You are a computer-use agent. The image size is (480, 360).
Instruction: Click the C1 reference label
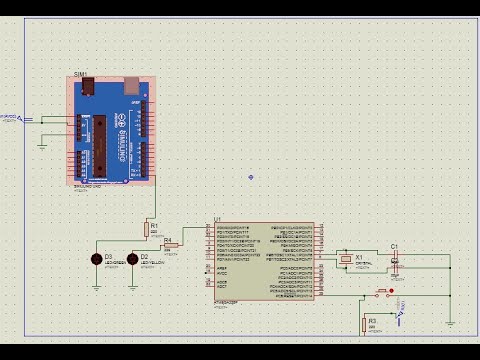tap(394, 247)
